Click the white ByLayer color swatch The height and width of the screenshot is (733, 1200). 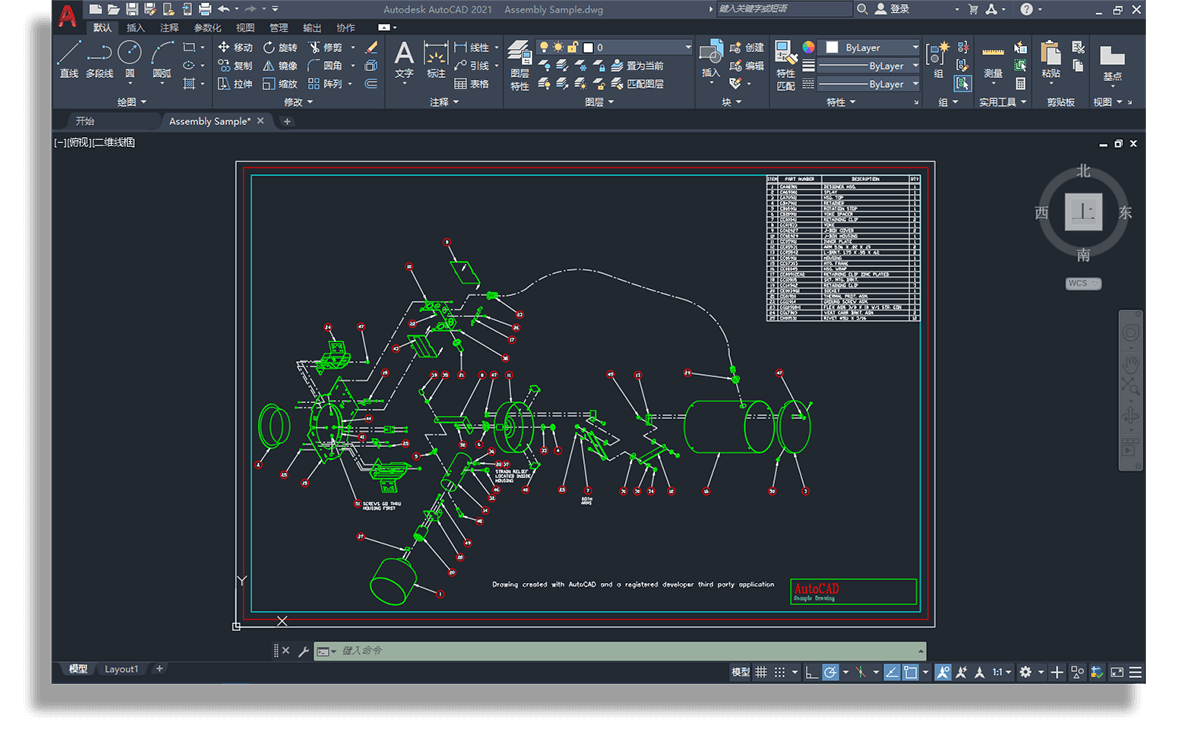pyautogui.click(x=832, y=47)
